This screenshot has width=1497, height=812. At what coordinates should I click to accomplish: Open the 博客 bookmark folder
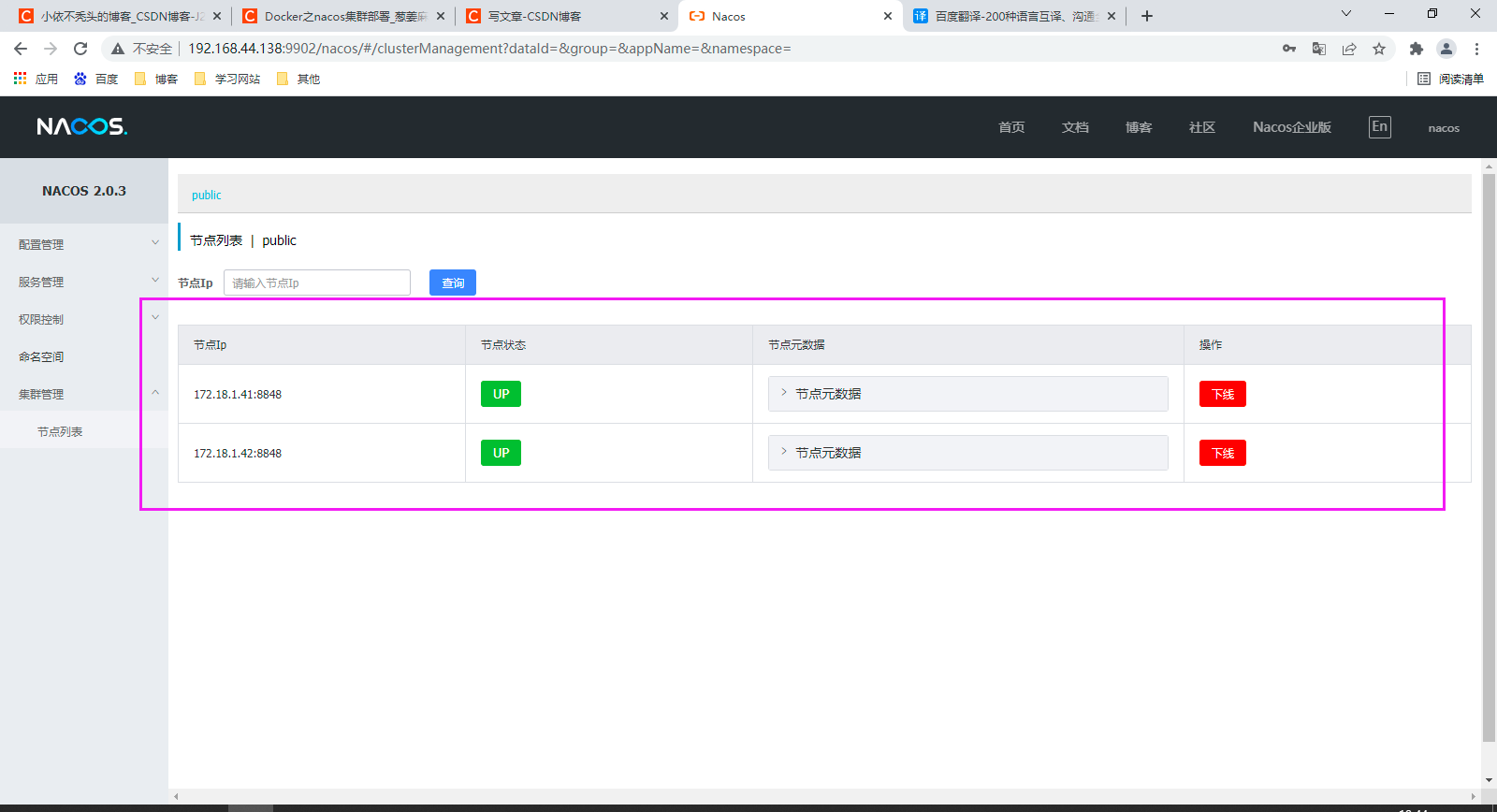(156, 79)
